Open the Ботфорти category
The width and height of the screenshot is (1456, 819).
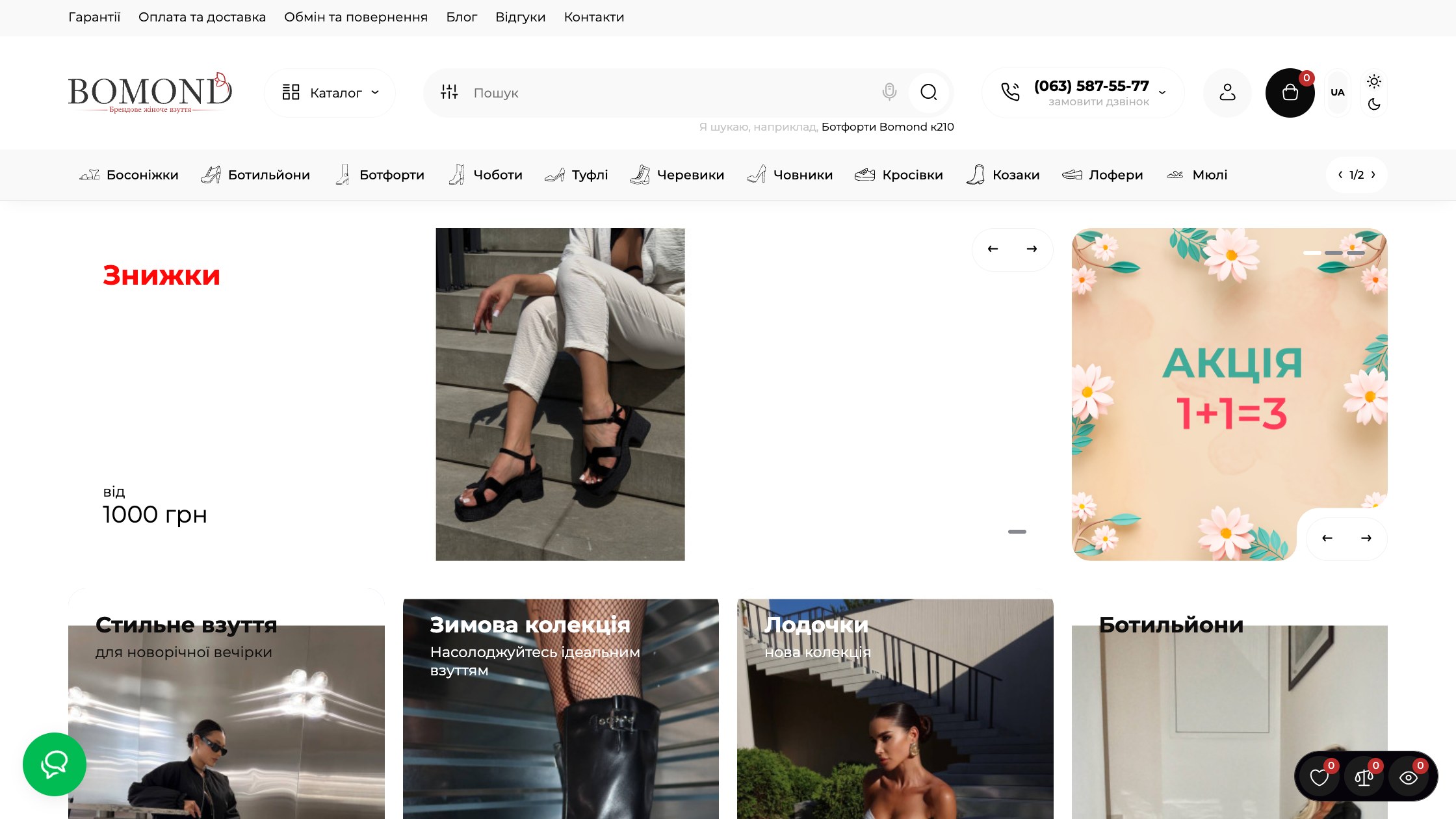379,175
